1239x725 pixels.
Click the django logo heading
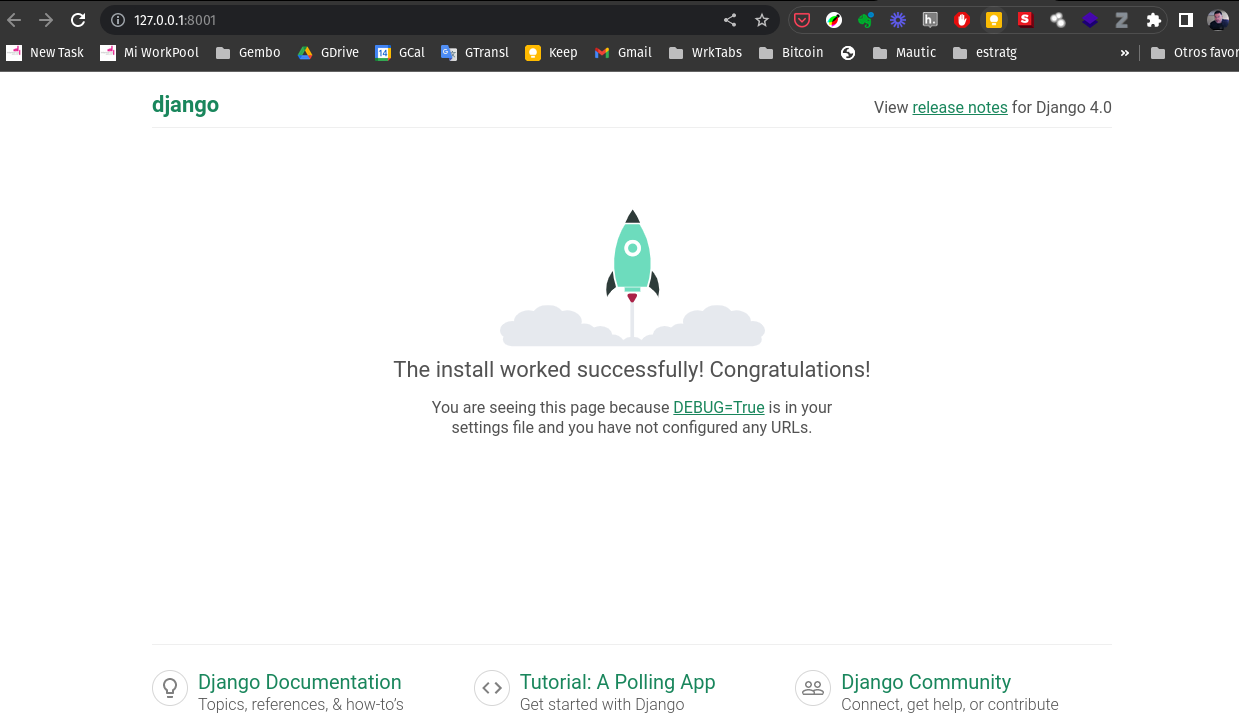185,105
